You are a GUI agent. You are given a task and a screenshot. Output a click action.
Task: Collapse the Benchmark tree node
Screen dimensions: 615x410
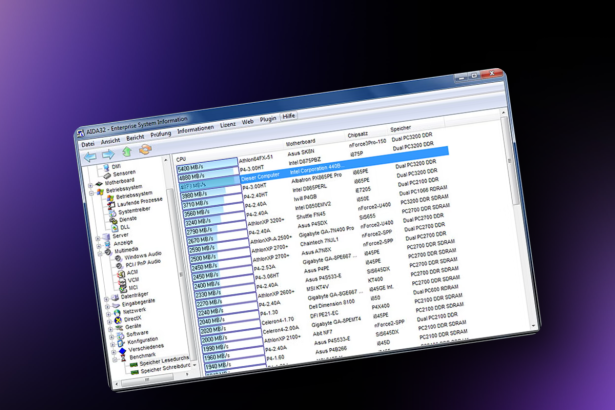click(115, 359)
